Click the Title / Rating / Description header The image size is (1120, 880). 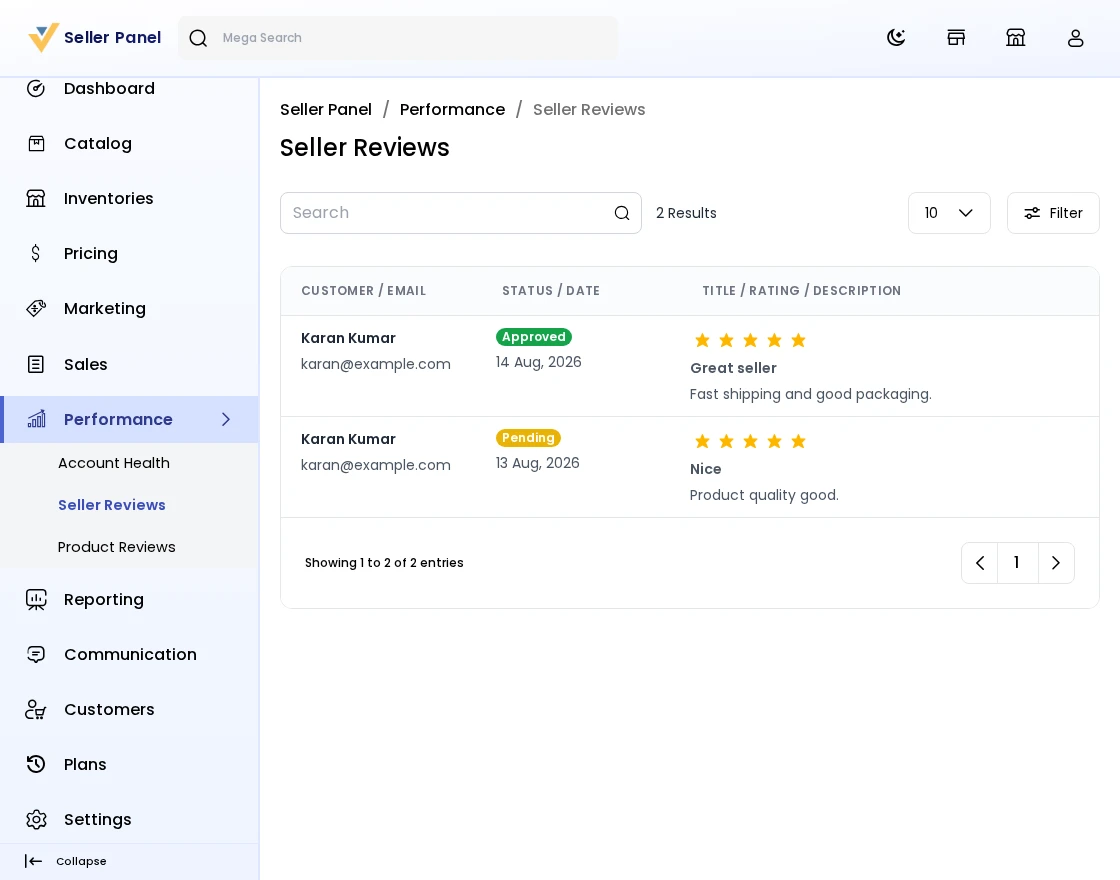[801, 291]
